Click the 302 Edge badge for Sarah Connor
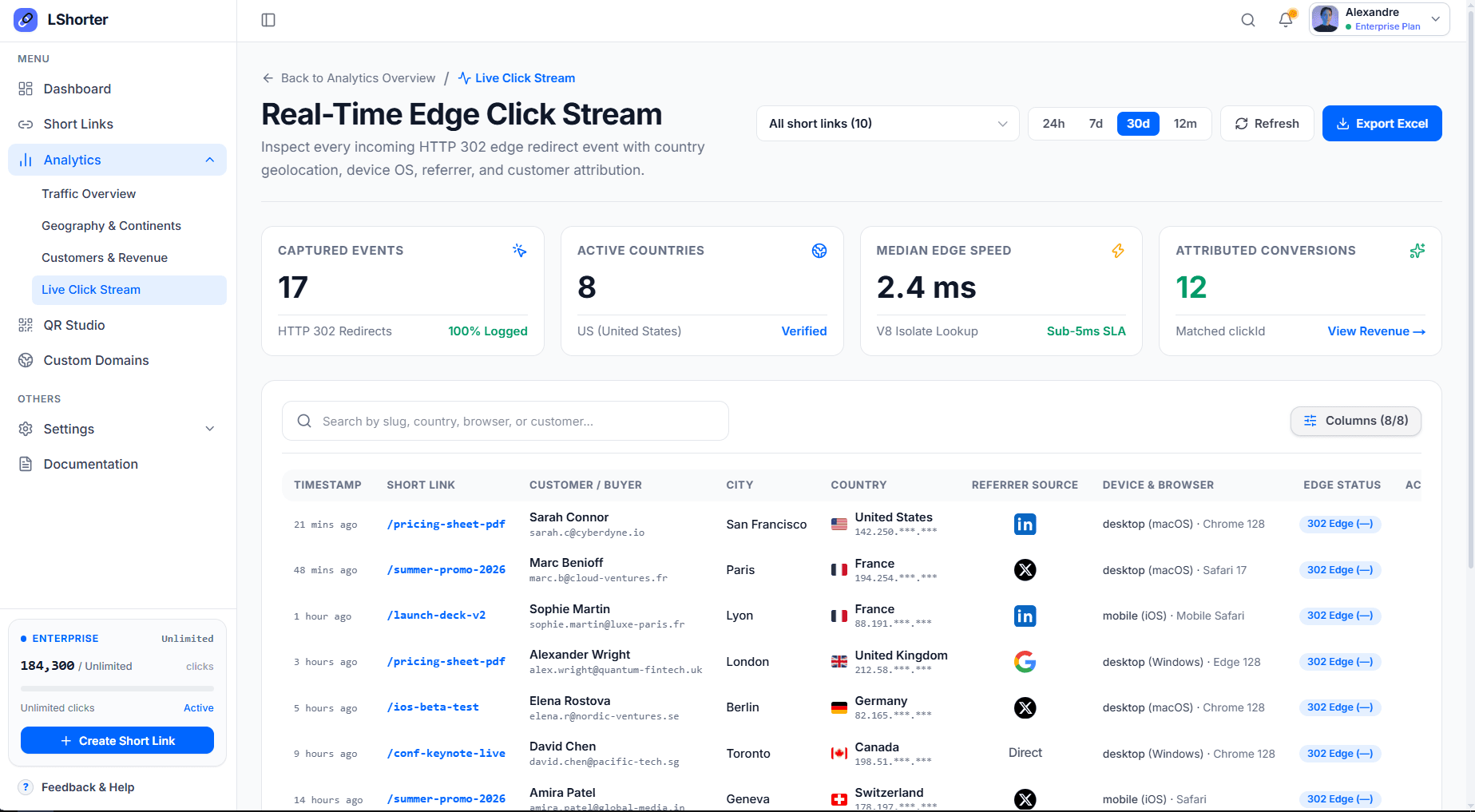Screen dimensions: 1475x812 tap(1340, 524)
